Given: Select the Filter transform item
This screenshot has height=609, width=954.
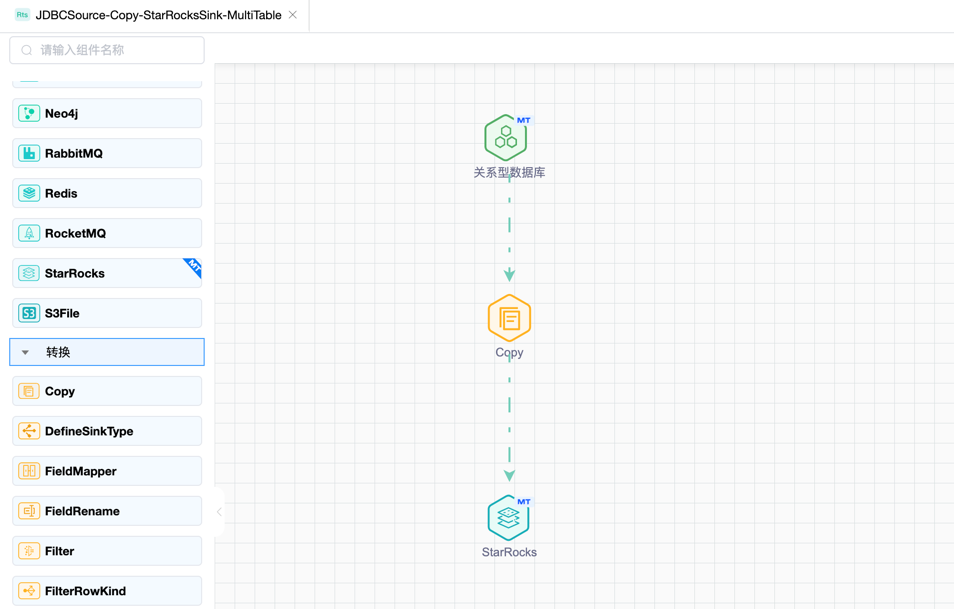Looking at the screenshot, I should point(106,552).
